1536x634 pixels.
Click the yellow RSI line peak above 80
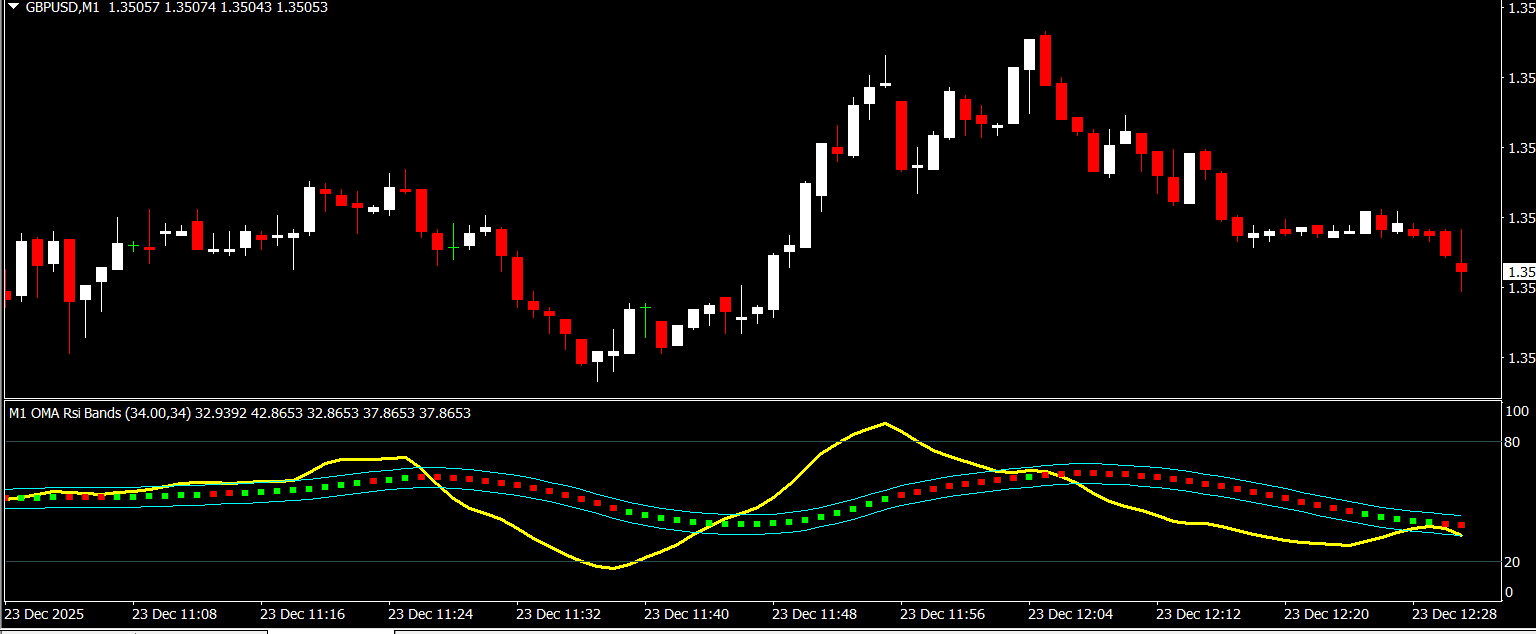[884, 424]
